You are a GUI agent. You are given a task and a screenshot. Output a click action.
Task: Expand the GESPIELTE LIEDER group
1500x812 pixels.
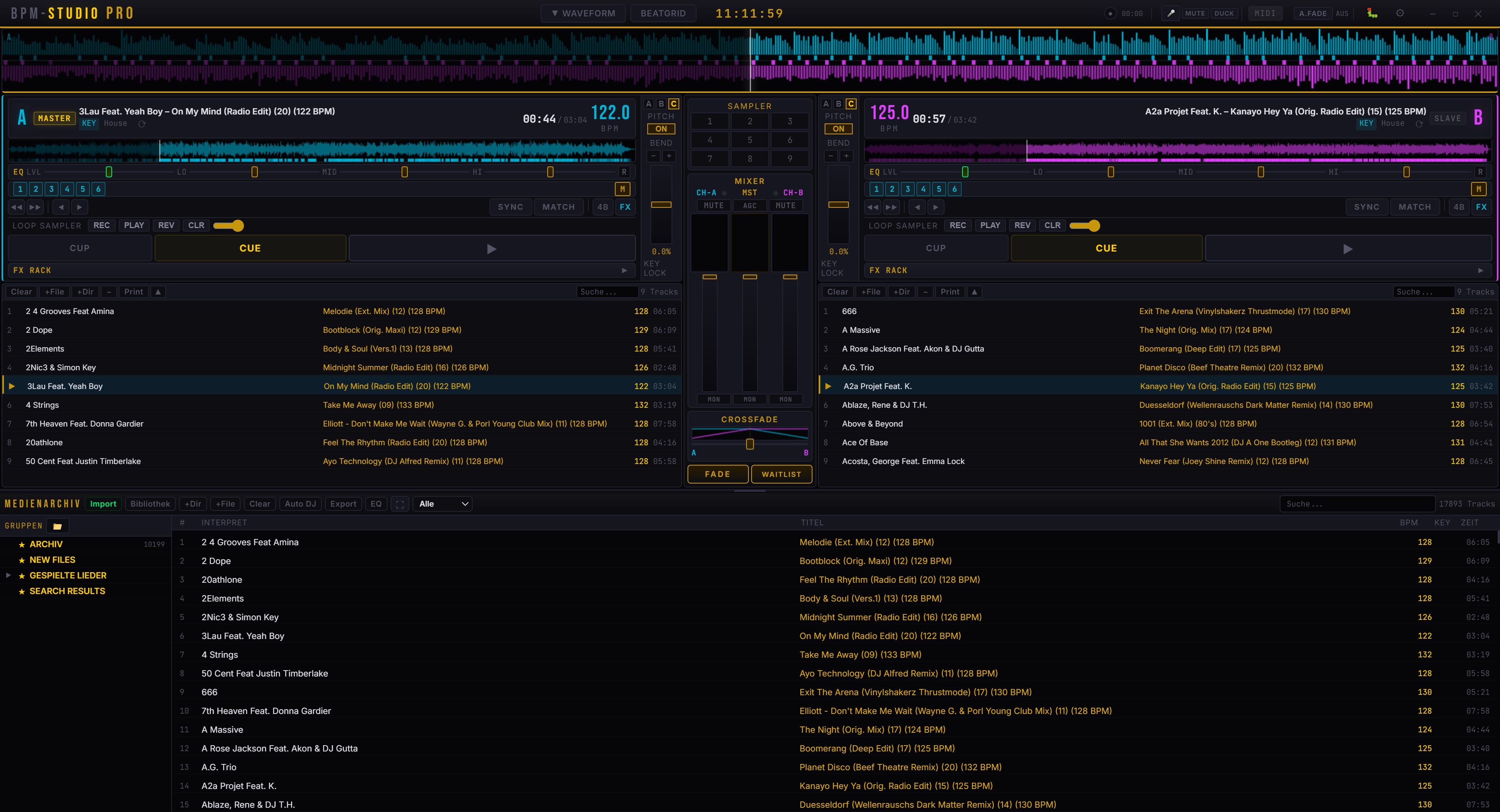[x=8, y=575]
